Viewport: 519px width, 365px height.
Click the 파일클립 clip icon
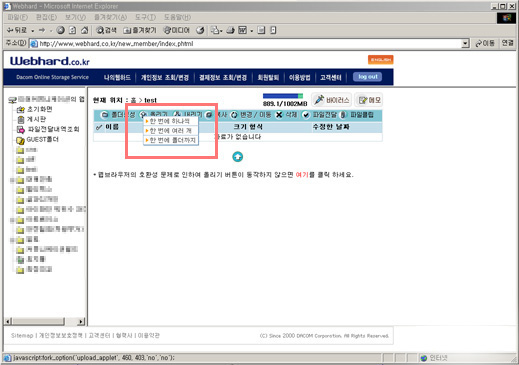[343, 115]
